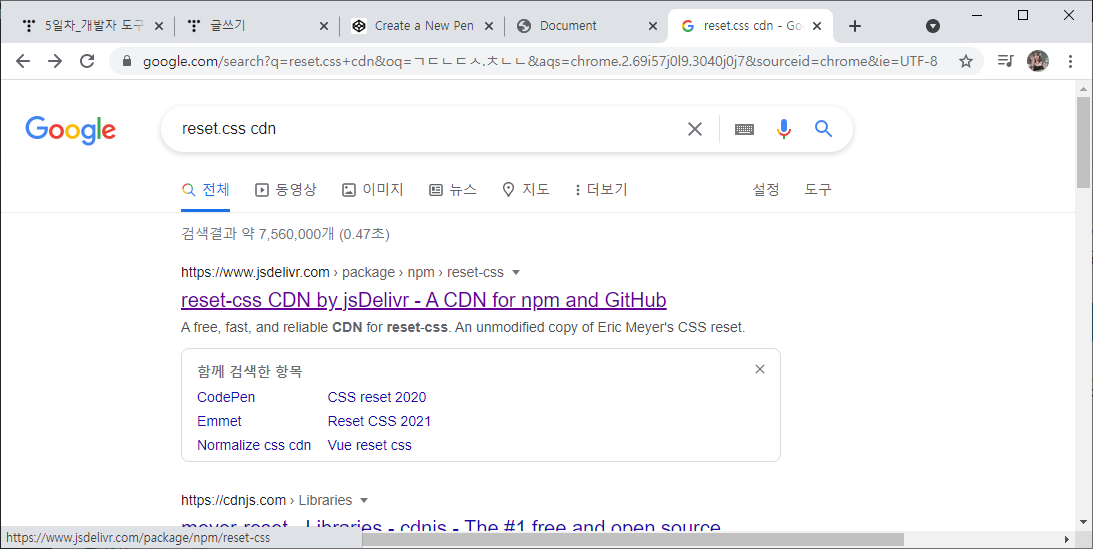The height and width of the screenshot is (549, 1093).
Task: Click the 'A free, fast, and reliable CDN' snippet
Action: point(463,327)
